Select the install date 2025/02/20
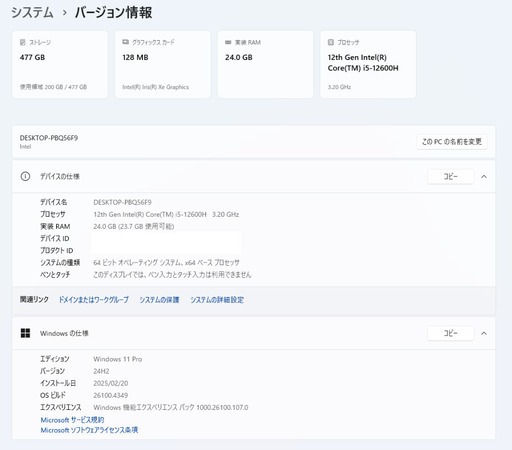Viewport: 512px width, 450px height. pos(111,383)
